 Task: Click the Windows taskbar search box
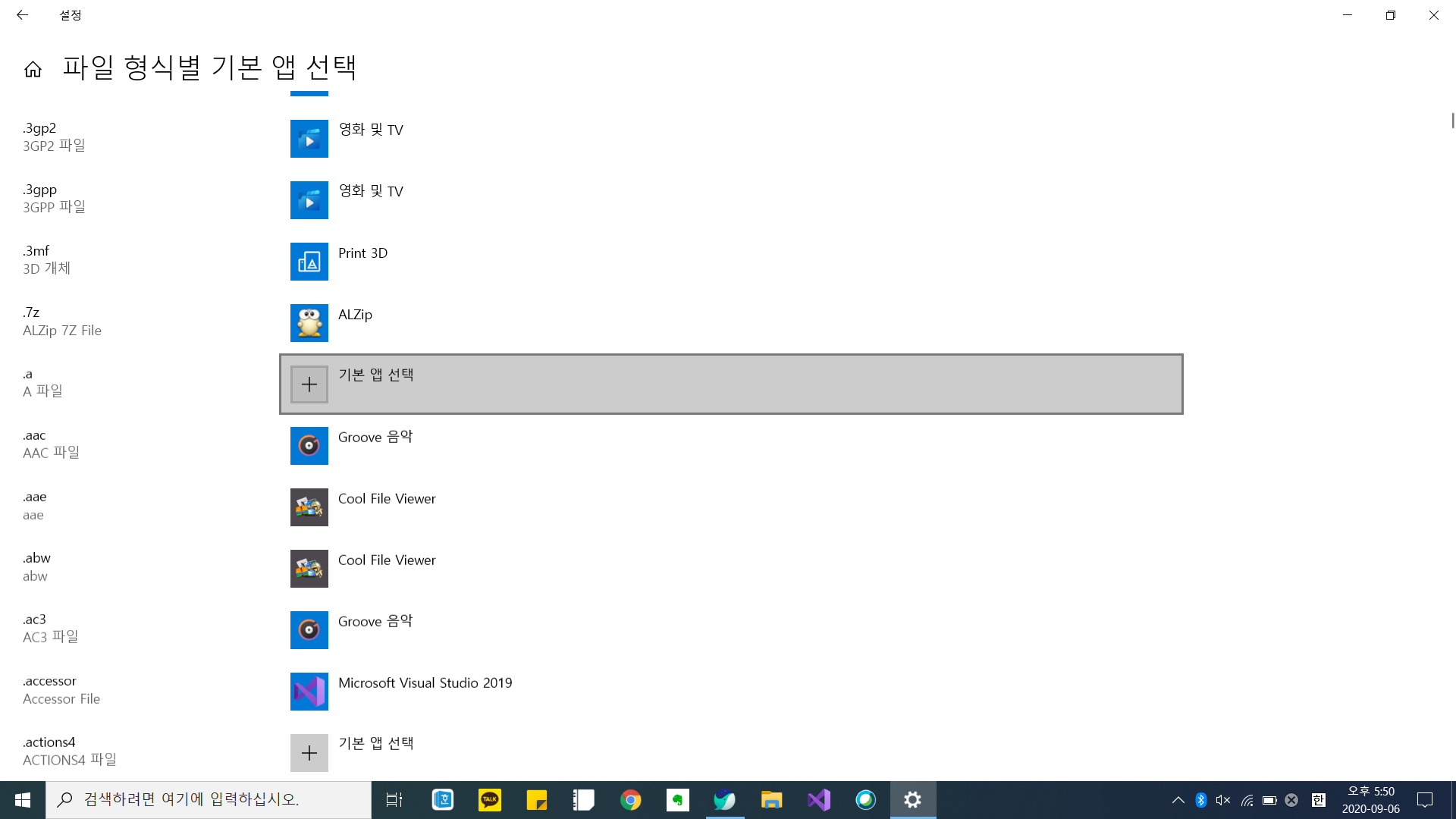pos(209,799)
